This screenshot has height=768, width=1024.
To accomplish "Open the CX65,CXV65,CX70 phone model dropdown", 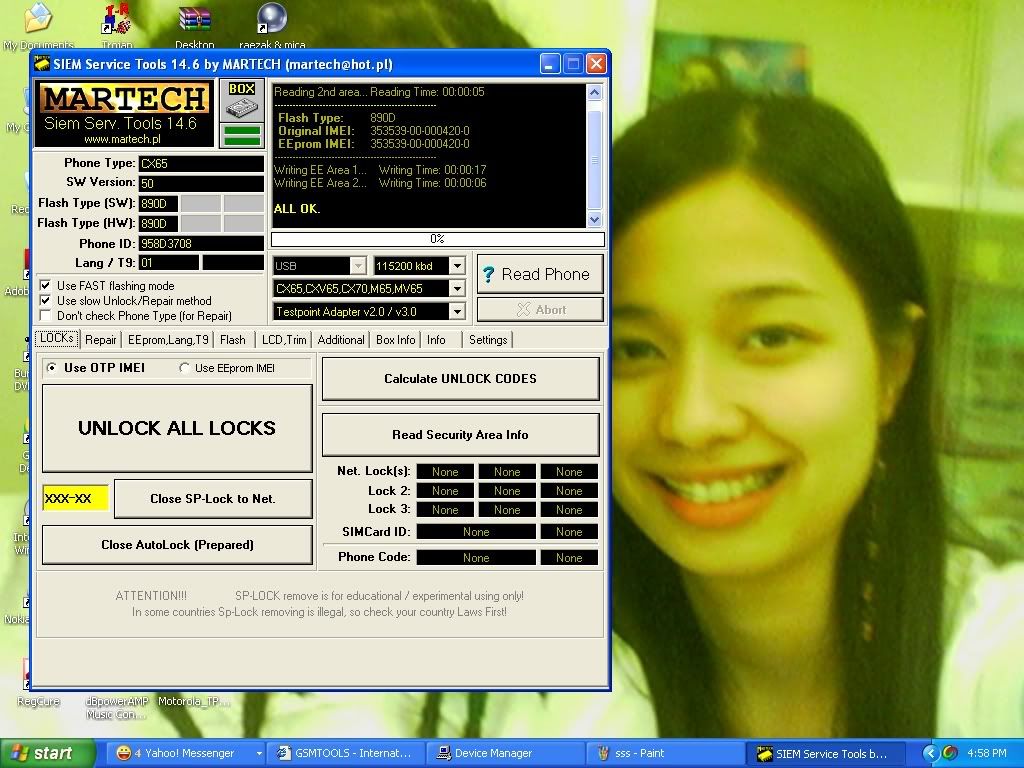I will click(457, 289).
